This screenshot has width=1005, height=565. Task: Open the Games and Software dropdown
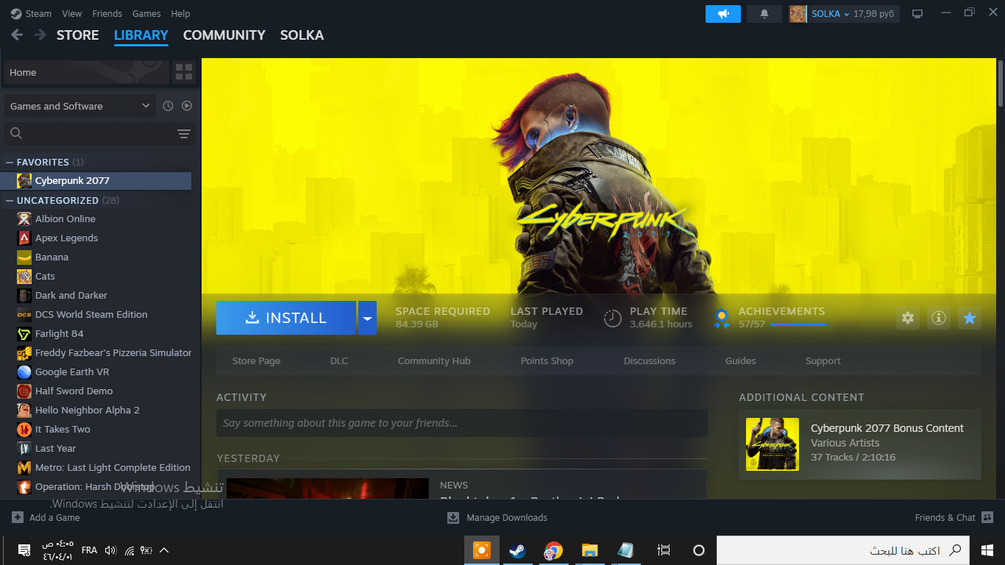coord(79,106)
